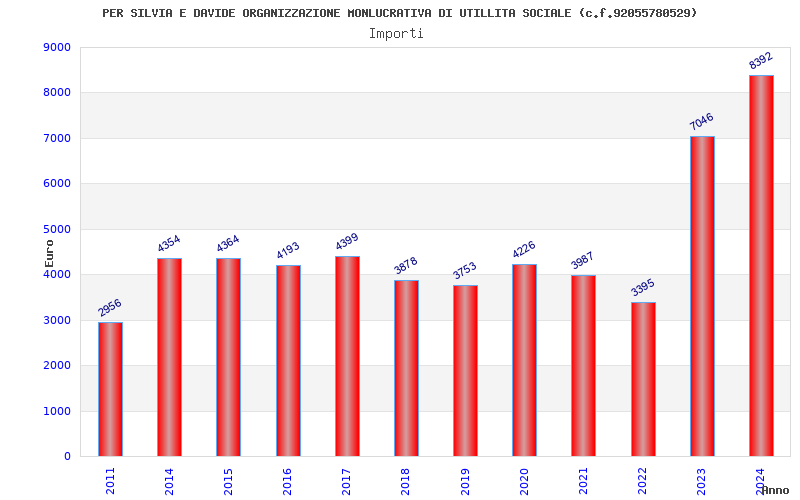Click the value label 3987
800x500 pixels.
click(583, 260)
